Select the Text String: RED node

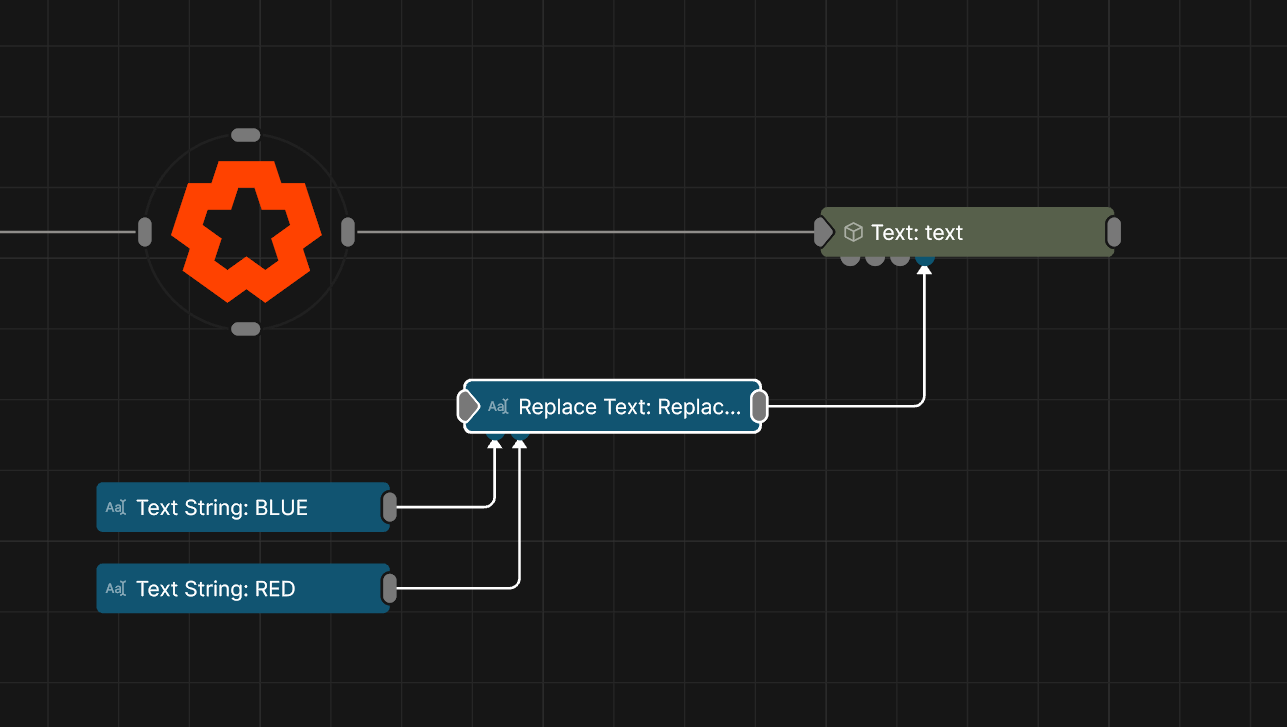(216, 589)
